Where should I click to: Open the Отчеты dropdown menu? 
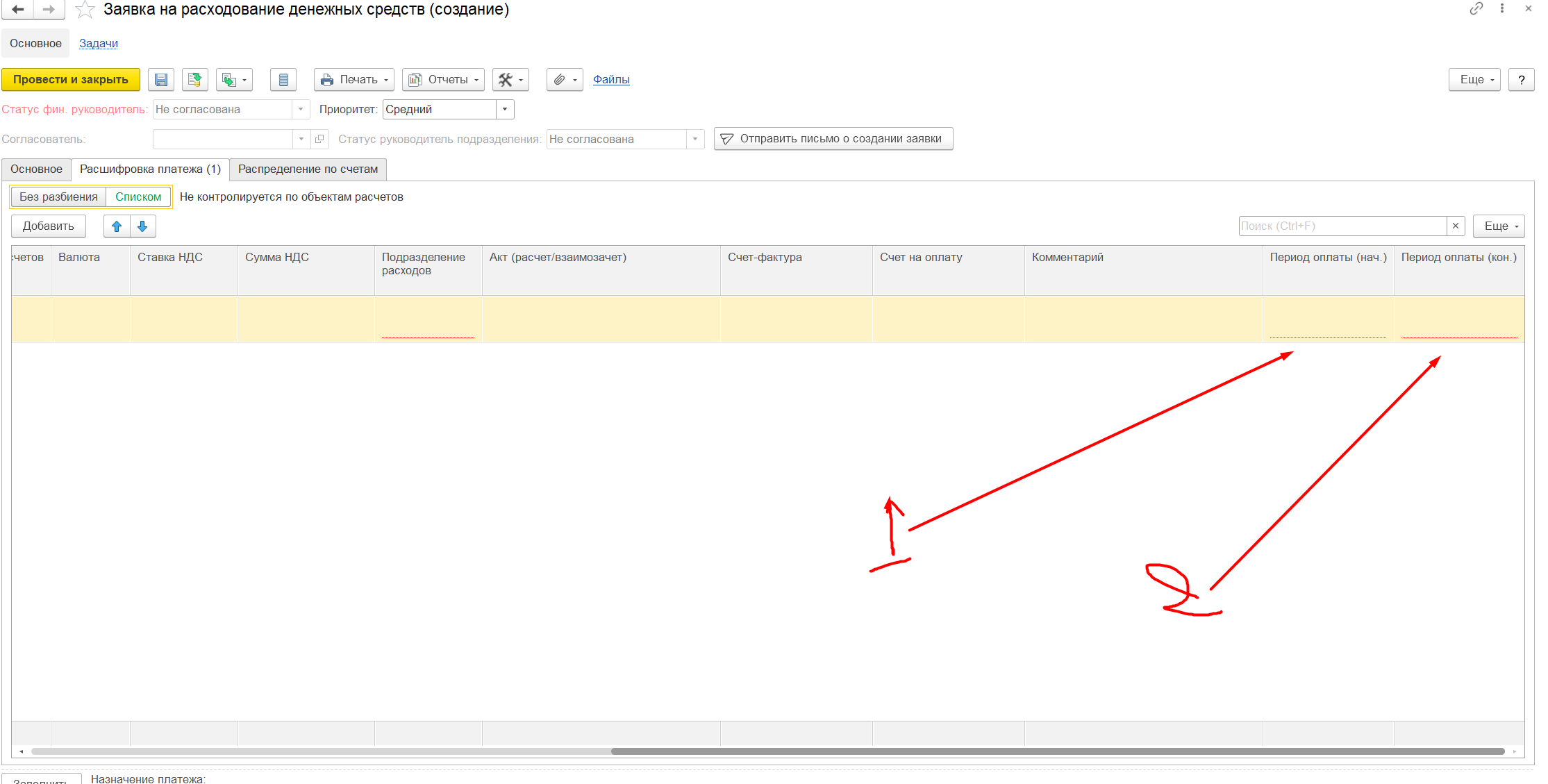point(443,80)
